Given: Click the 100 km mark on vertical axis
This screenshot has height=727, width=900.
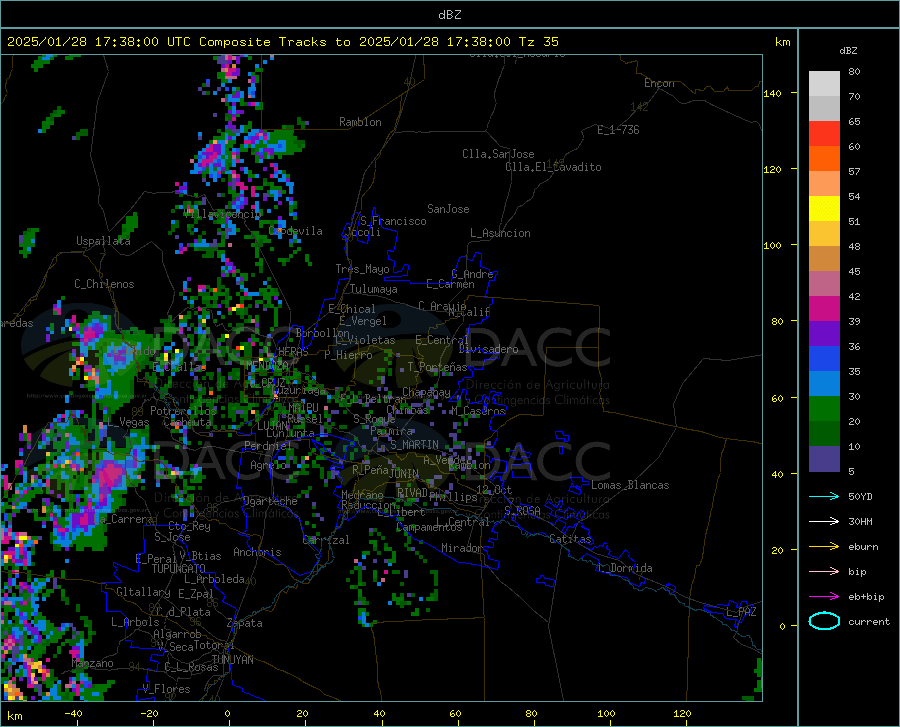Looking at the screenshot, I should pos(772,245).
